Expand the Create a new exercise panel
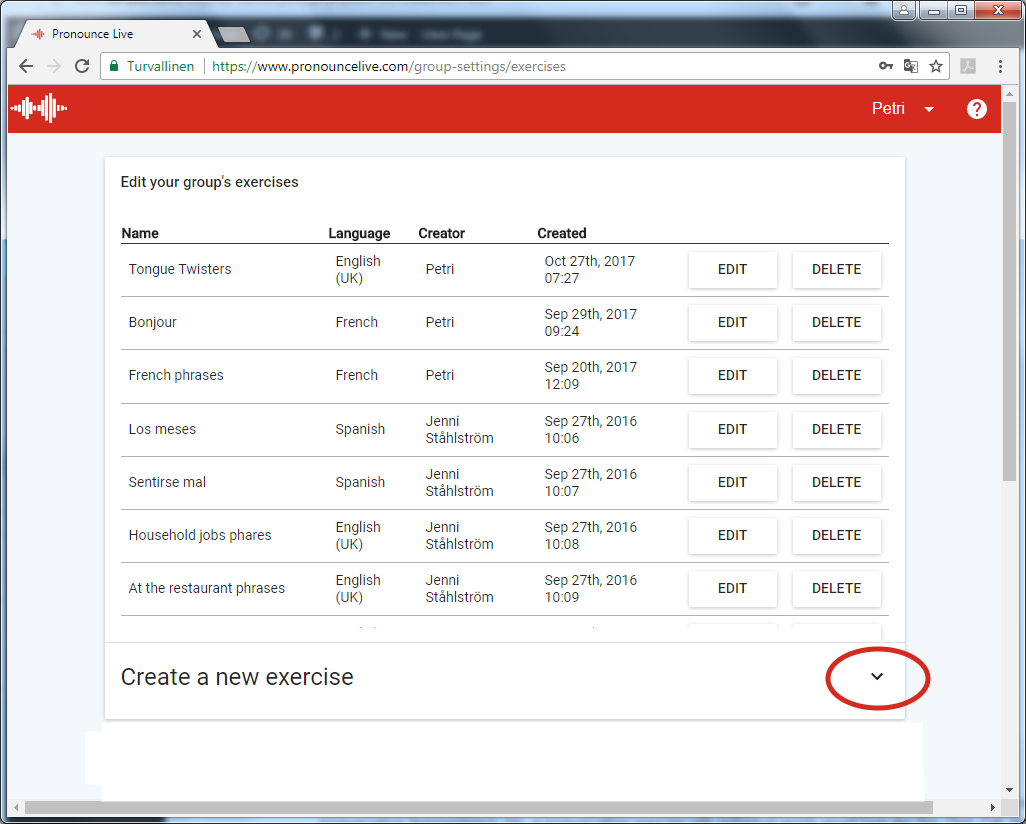 [877, 677]
